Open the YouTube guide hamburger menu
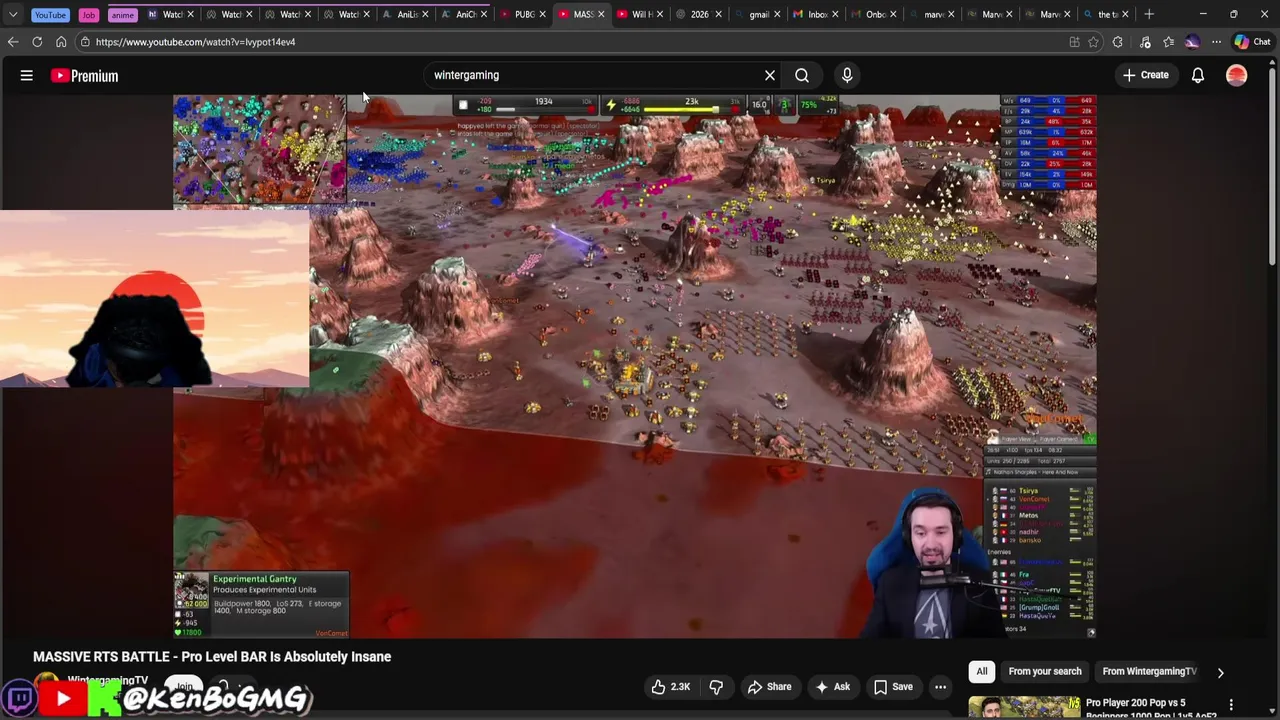The height and width of the screenshot is (720, 1280). coord(27,75)
